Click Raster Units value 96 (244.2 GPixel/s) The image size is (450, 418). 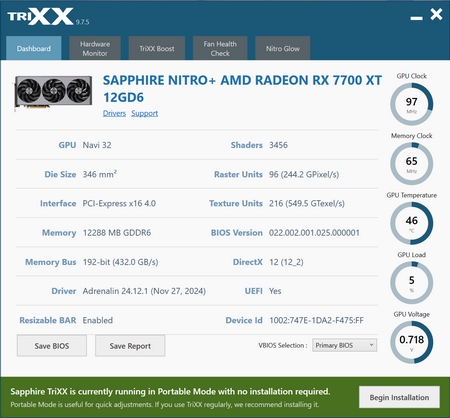(304, 174)
